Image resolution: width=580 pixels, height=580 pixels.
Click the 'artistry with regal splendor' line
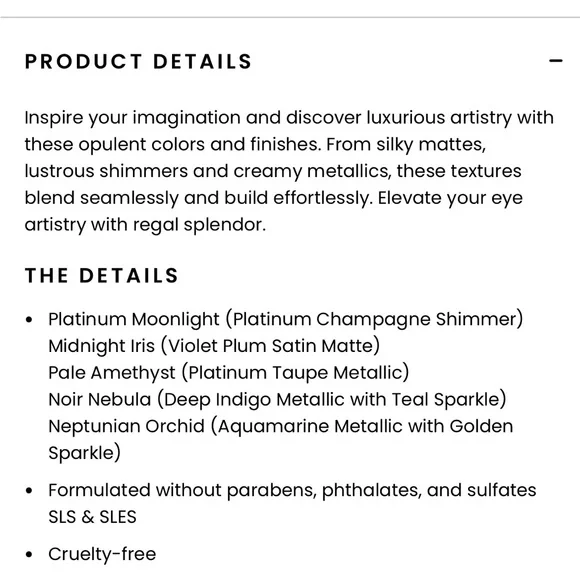click(145, 225)
